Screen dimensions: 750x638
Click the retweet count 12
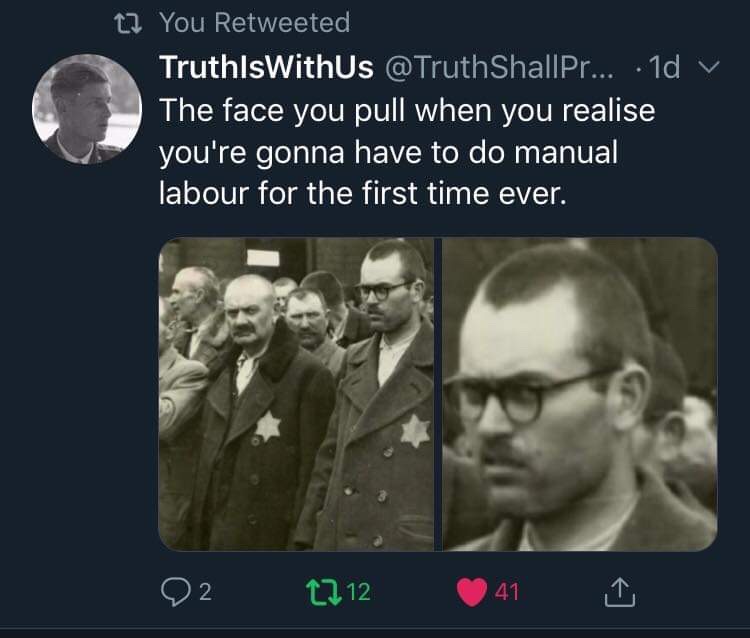(x=358, y=592)
